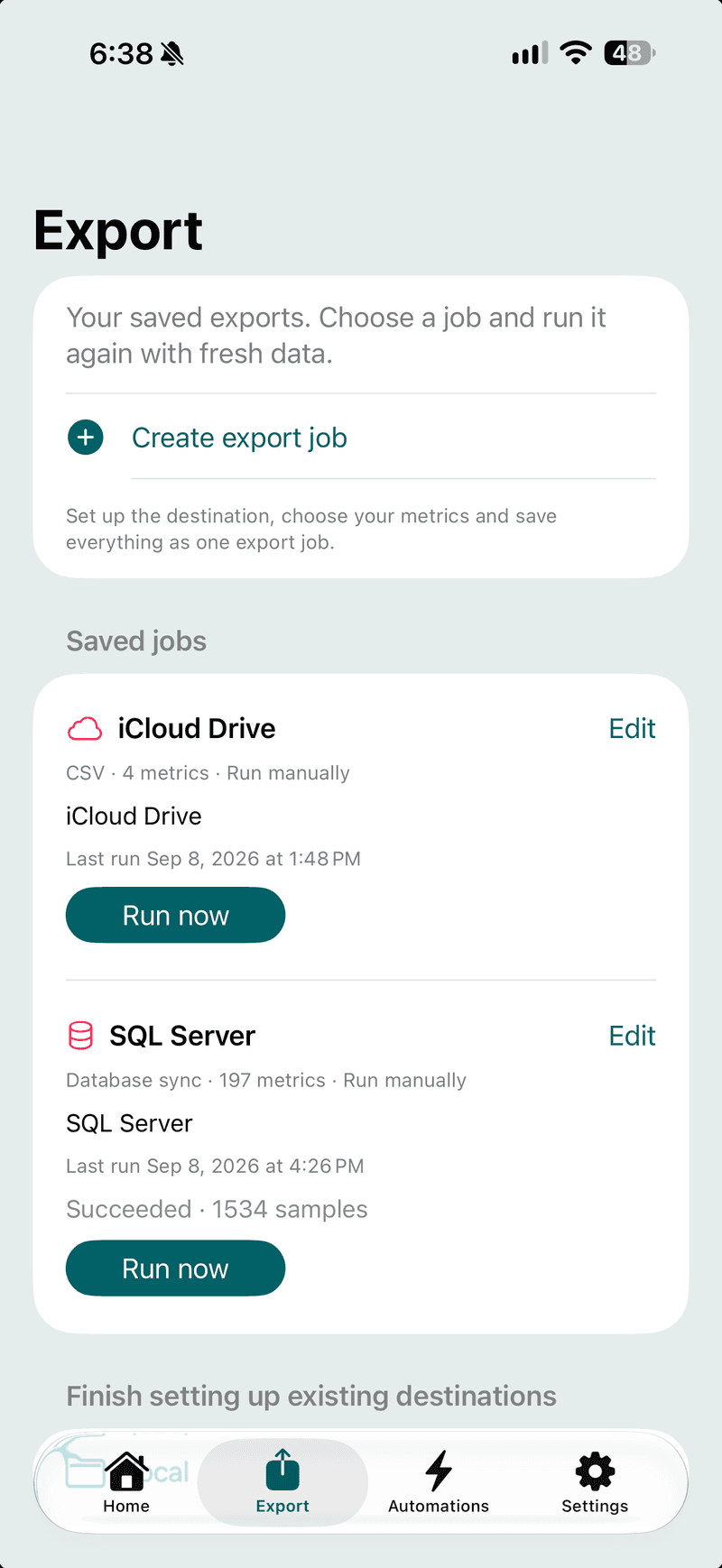Tap the SQL Server database icon
The height and width of the screenshot is (1568, 722).
click(81, 1036)
